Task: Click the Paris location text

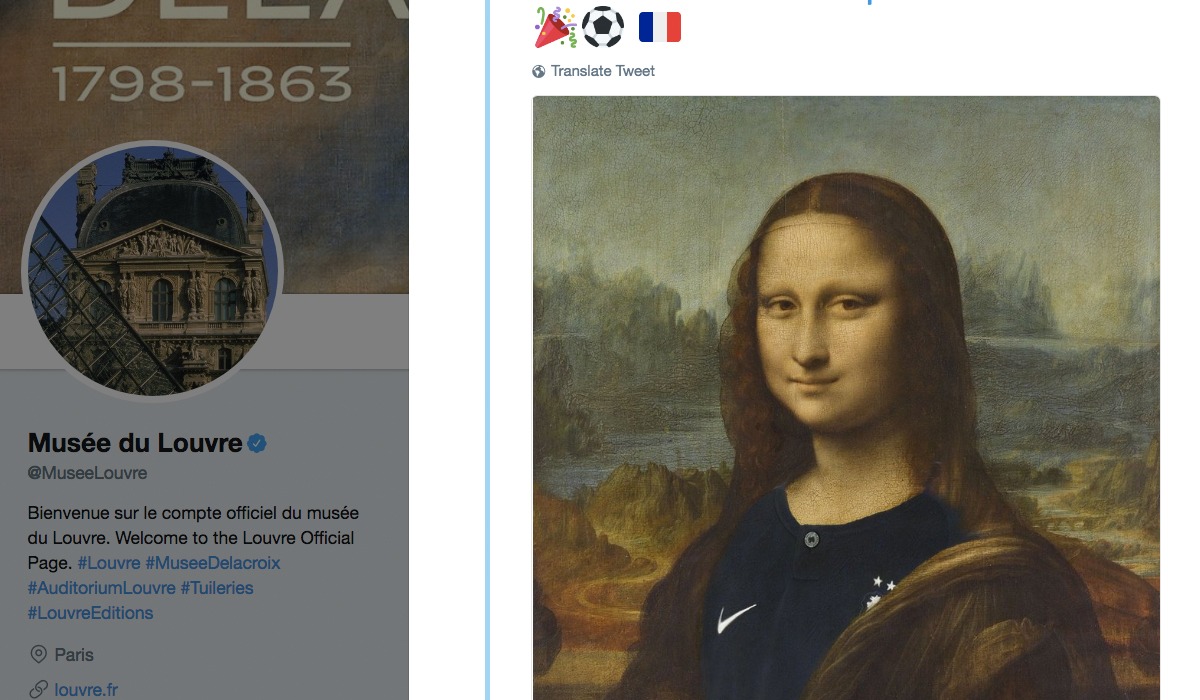Action: tap(74, 655)
